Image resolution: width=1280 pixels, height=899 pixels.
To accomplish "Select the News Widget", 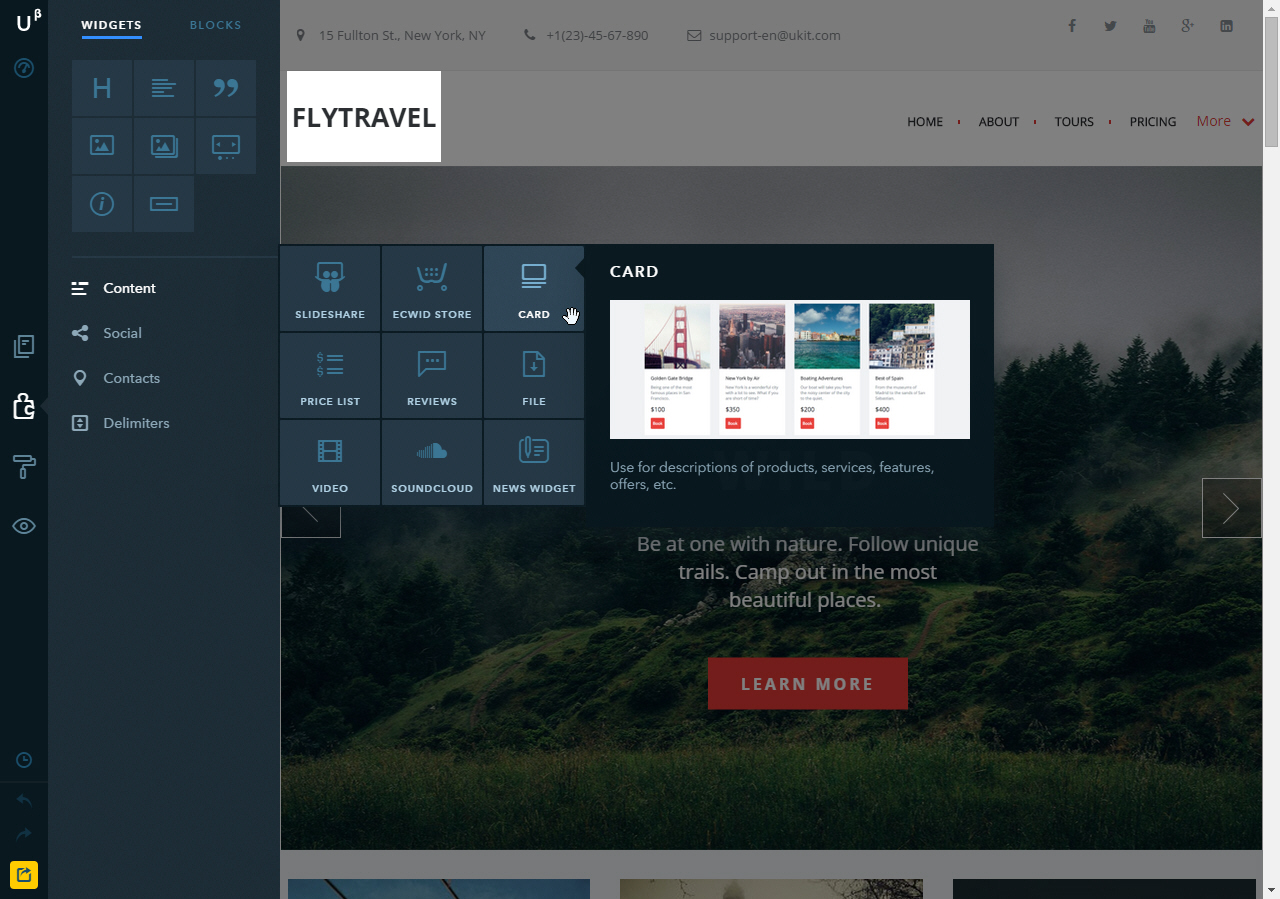I will [533, 462].
